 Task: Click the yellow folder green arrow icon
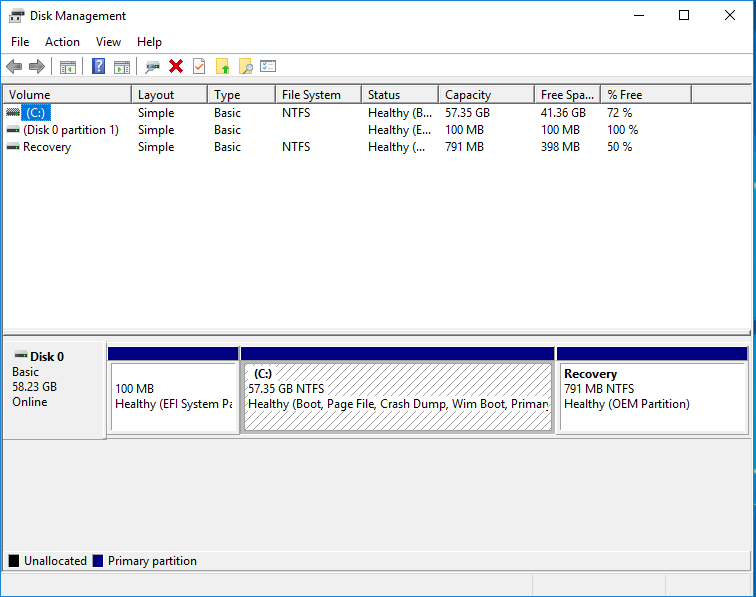pyautogui.click(x=222, y=66)
